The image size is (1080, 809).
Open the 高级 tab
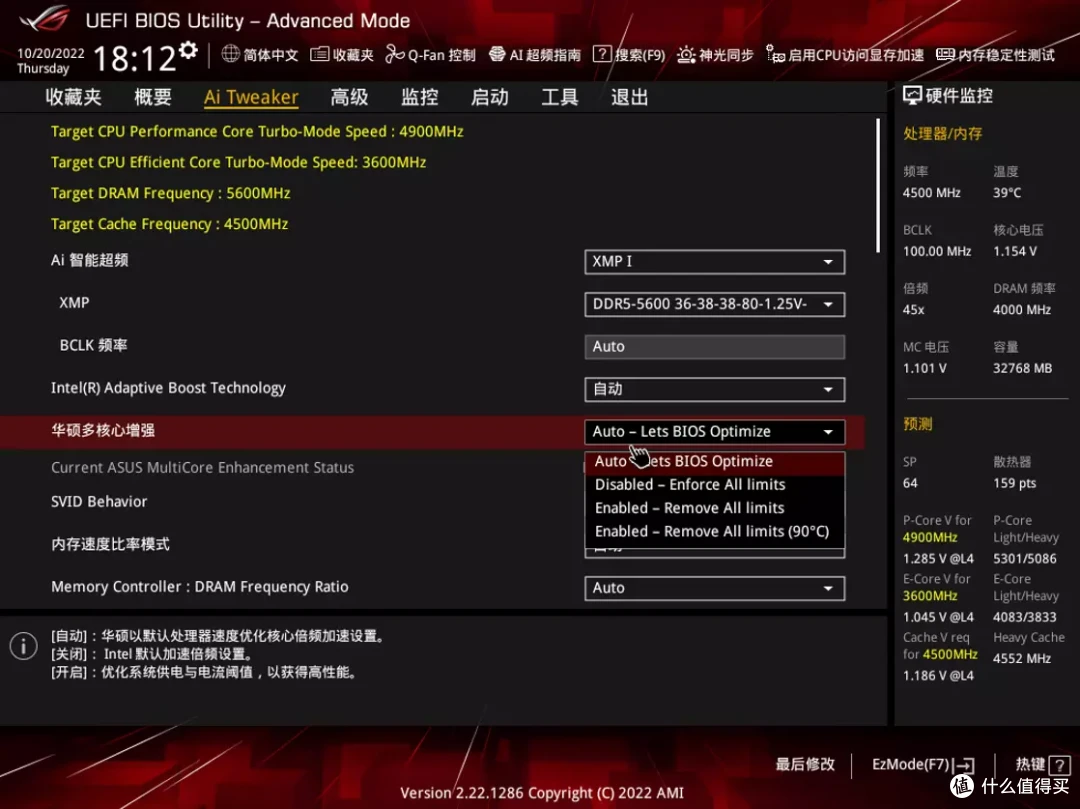(x=349, y=97)
